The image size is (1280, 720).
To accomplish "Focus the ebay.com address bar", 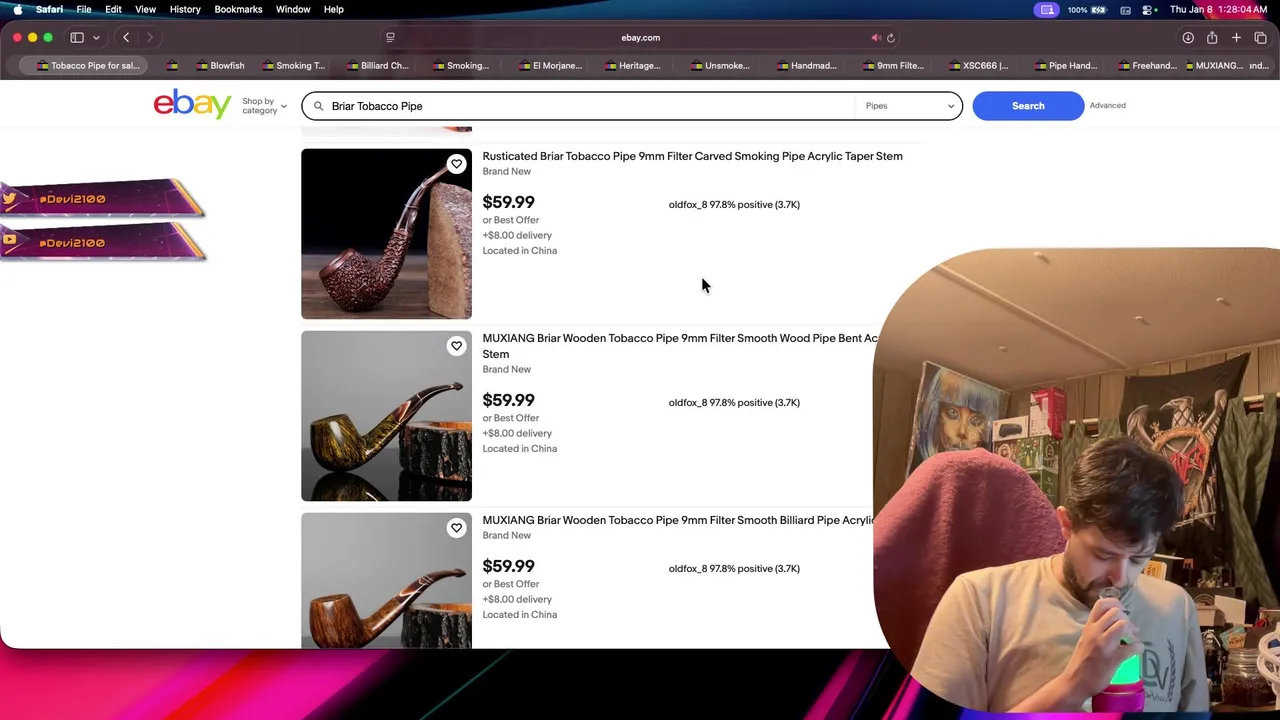I will click(640, 37).
